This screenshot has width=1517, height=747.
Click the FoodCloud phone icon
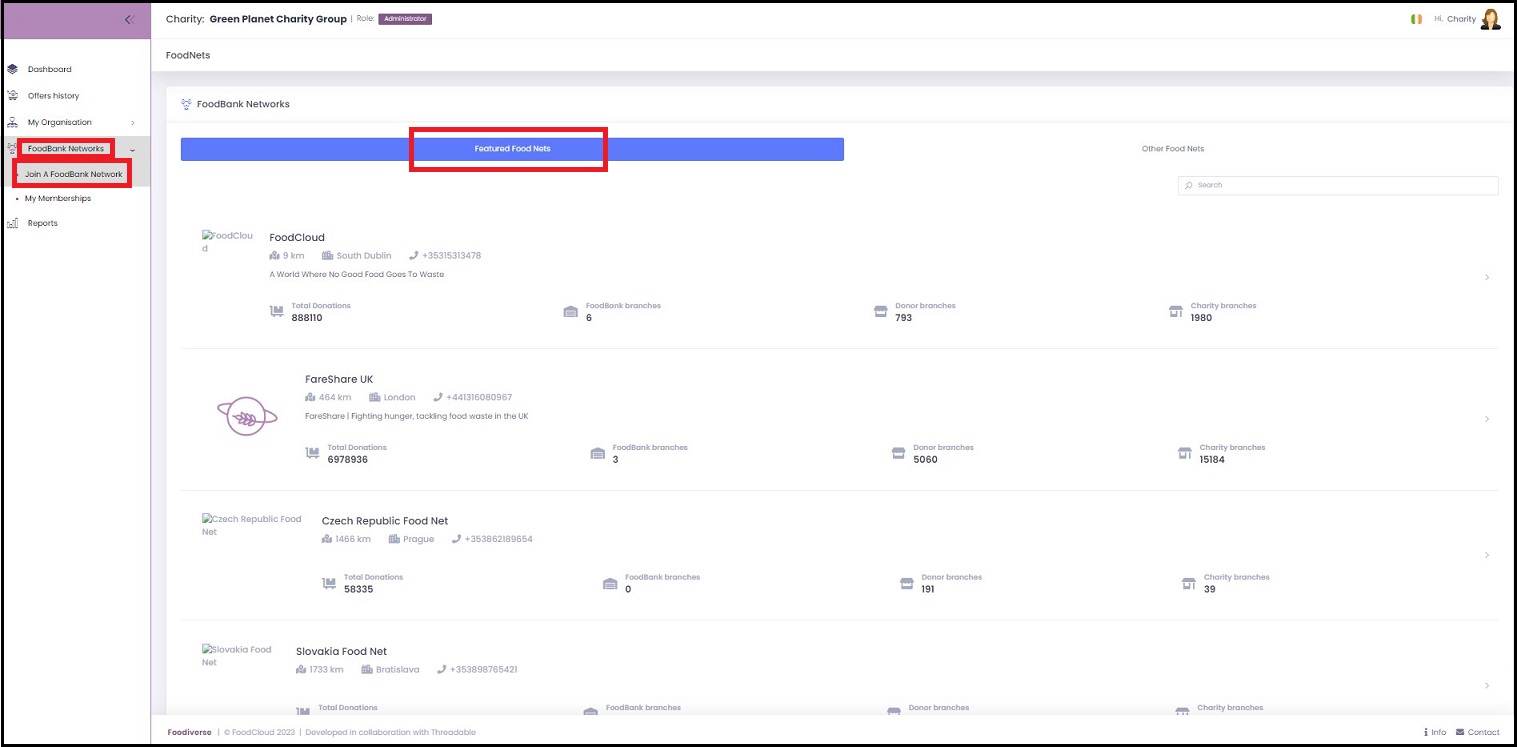click(x=413, y=256)
